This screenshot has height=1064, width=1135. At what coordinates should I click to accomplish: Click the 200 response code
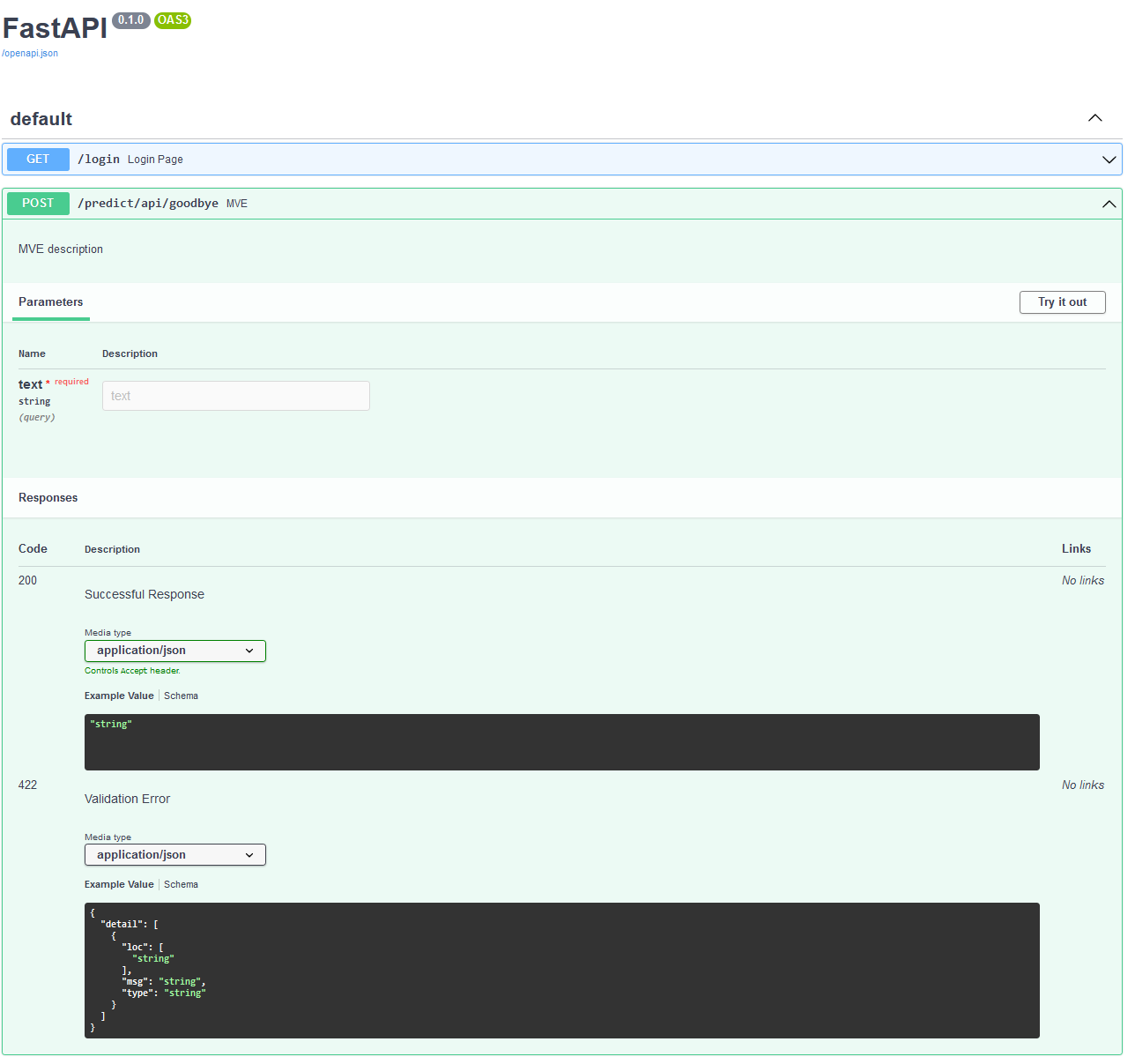click(28, 581)
